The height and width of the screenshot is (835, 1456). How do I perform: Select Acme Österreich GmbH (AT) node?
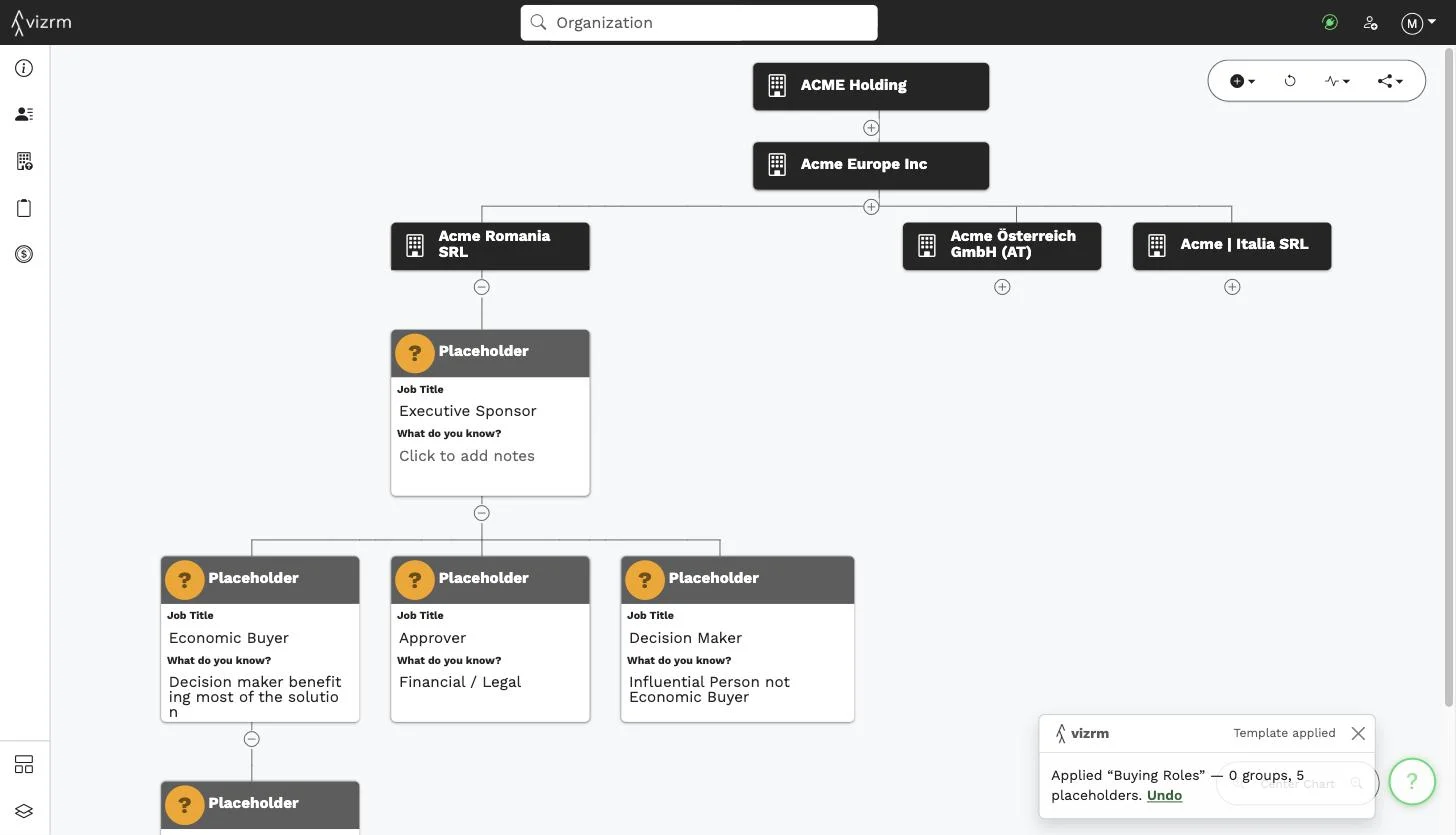click(1002, 245)
